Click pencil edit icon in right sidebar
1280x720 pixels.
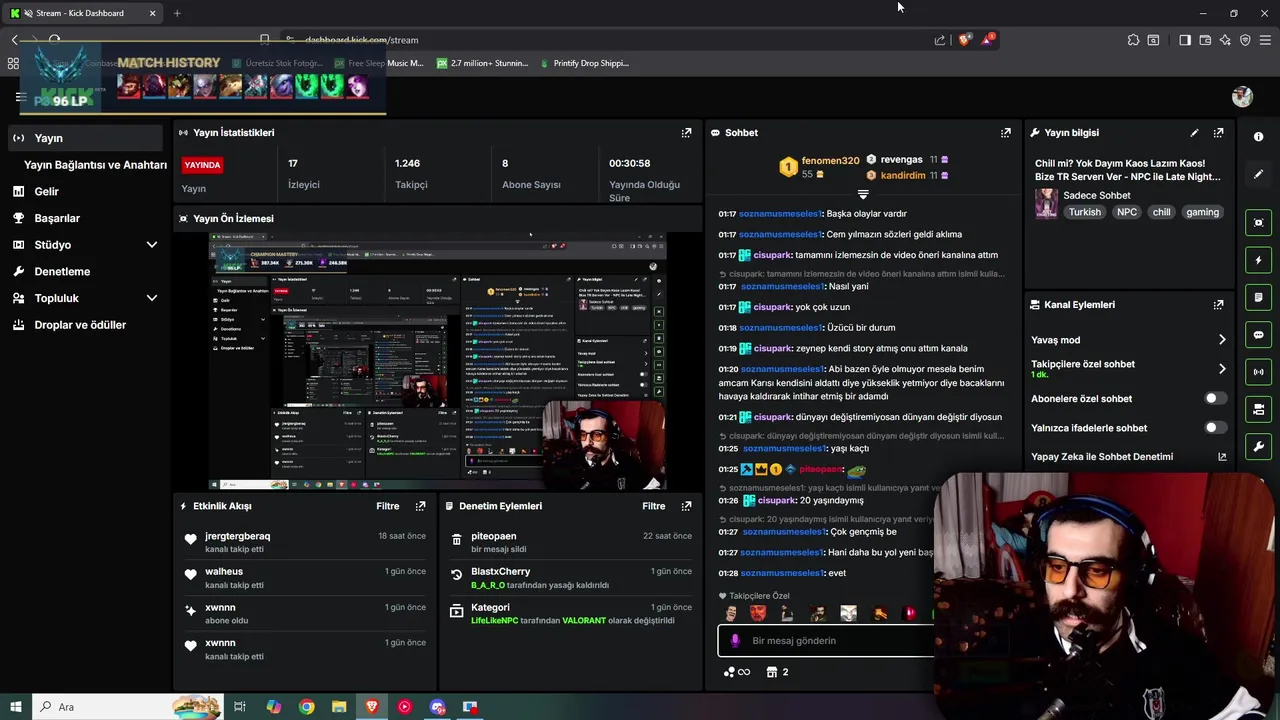(1258, 174)
